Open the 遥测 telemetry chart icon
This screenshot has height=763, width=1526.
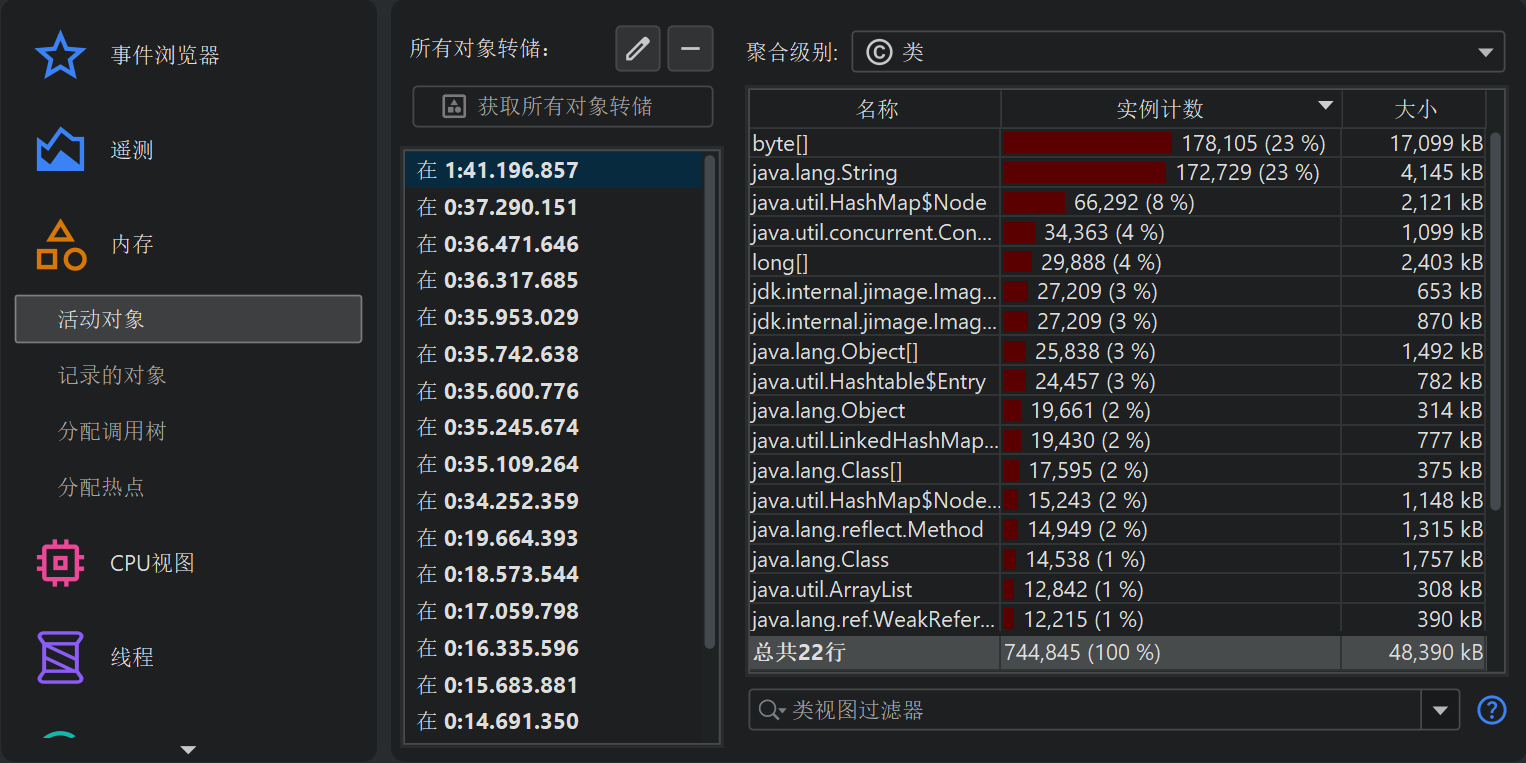pos(60,150)
